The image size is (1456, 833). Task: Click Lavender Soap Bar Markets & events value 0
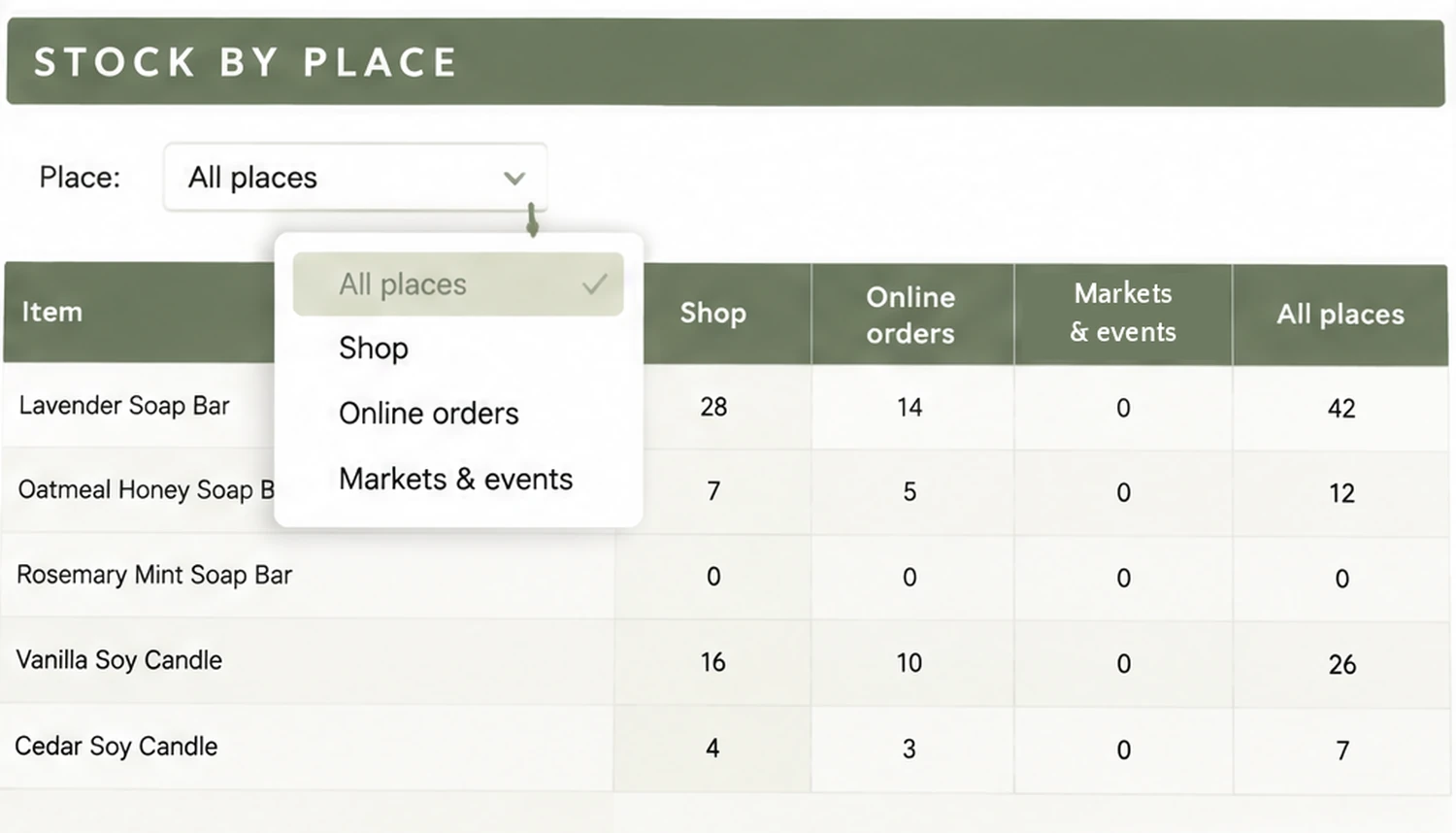point(1123,408)
